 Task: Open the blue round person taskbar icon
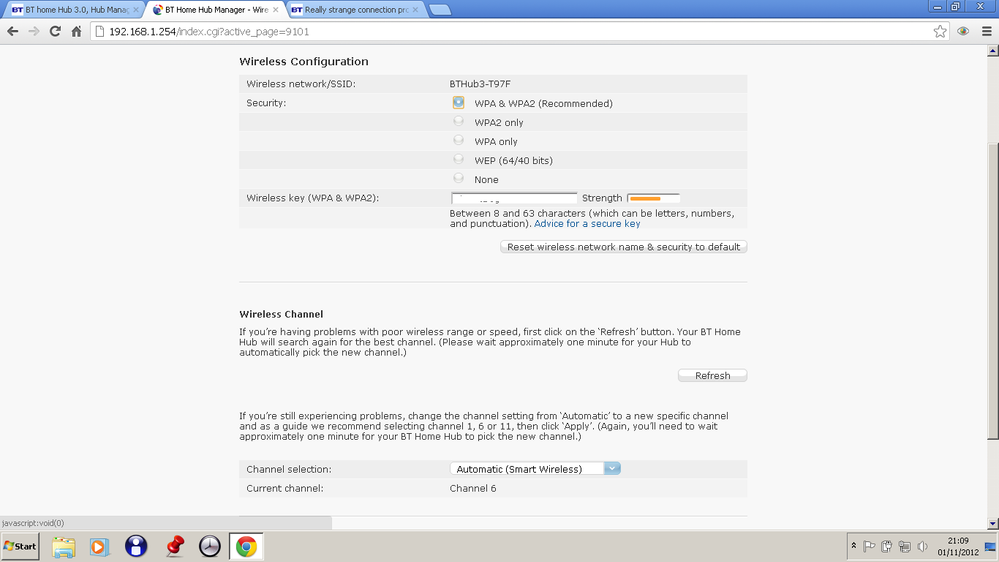point(136,546)
